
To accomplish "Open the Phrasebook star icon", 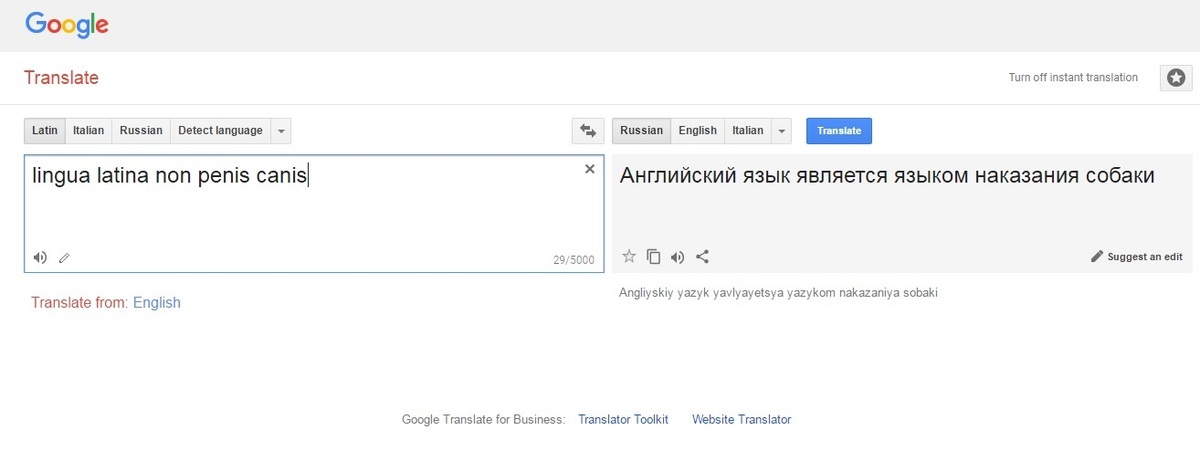I will (1176, 78).
